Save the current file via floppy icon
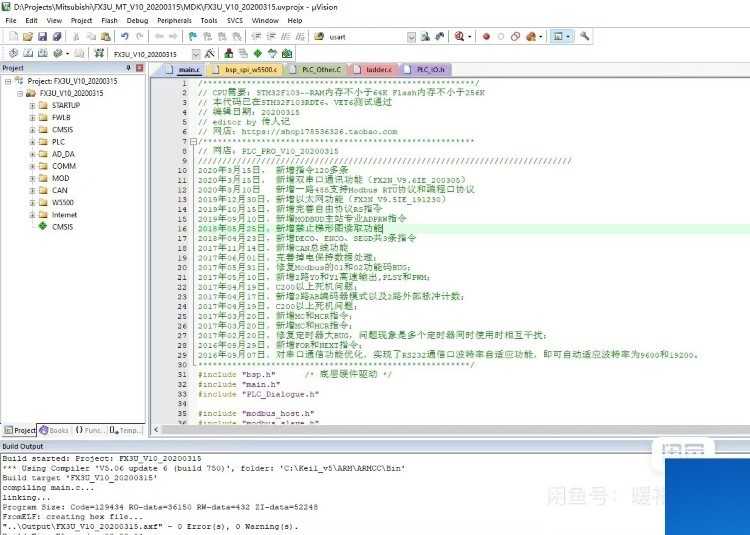Viewport: 750px width, 535px height. tap(42, 36)
